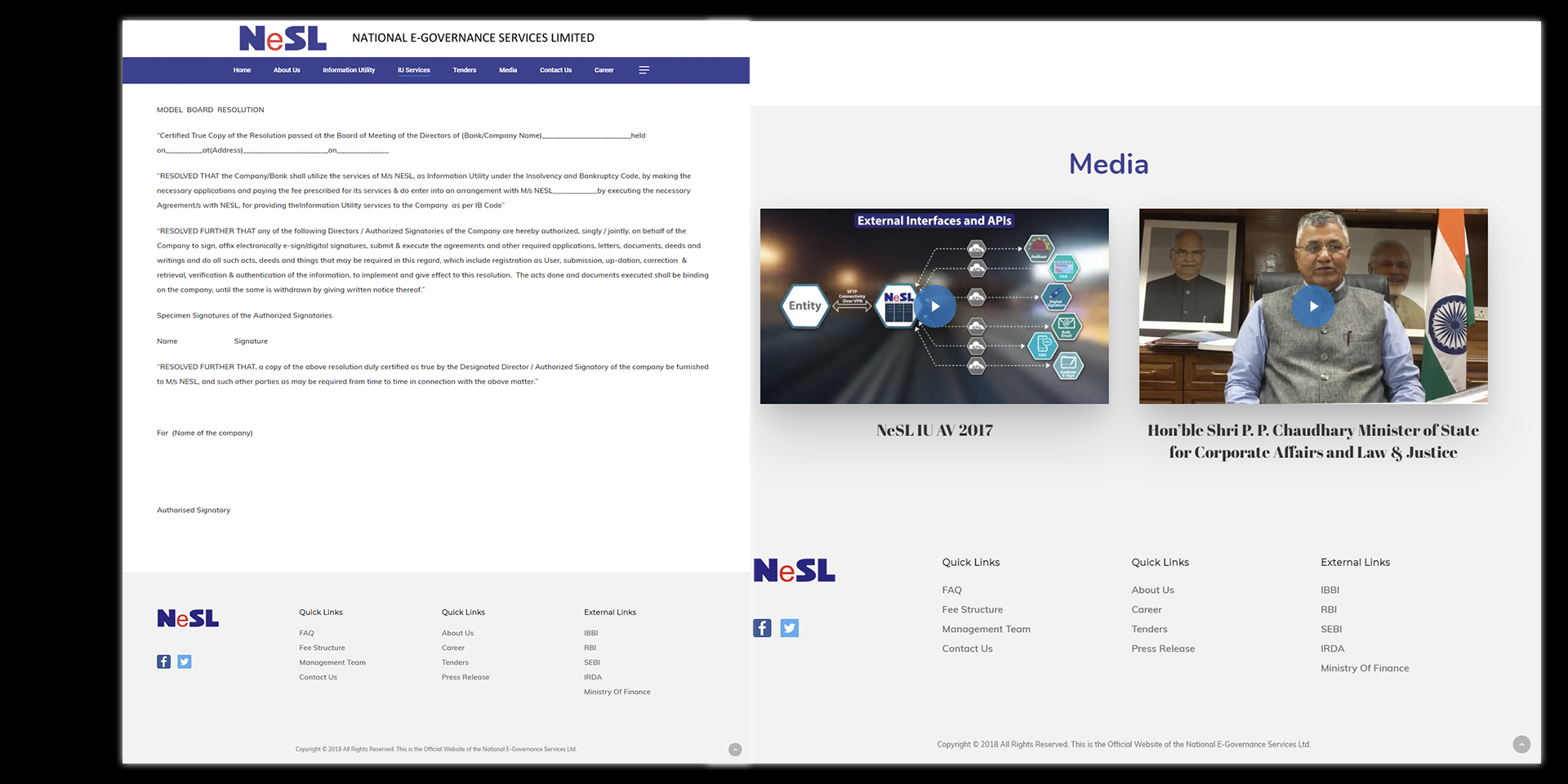This screenshot has width=1568, height=784.
Task: Open Twitter icon in Media page footer
Action: 790,628
